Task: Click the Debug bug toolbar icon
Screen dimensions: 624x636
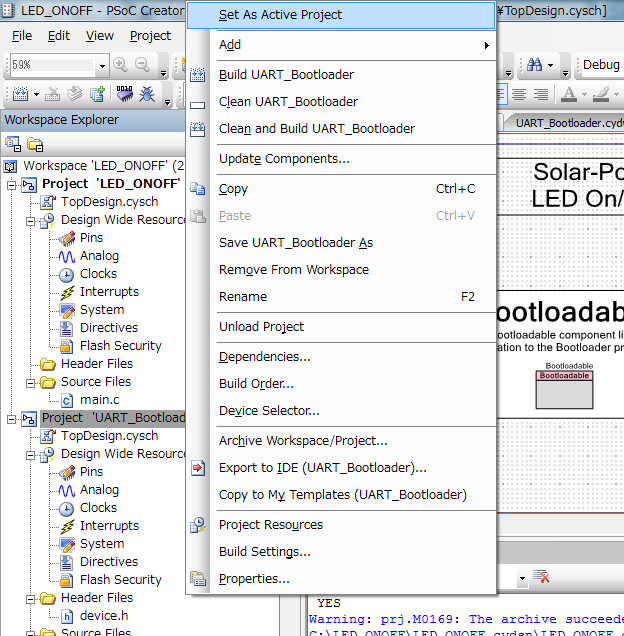Action: [x=147, y=94]
